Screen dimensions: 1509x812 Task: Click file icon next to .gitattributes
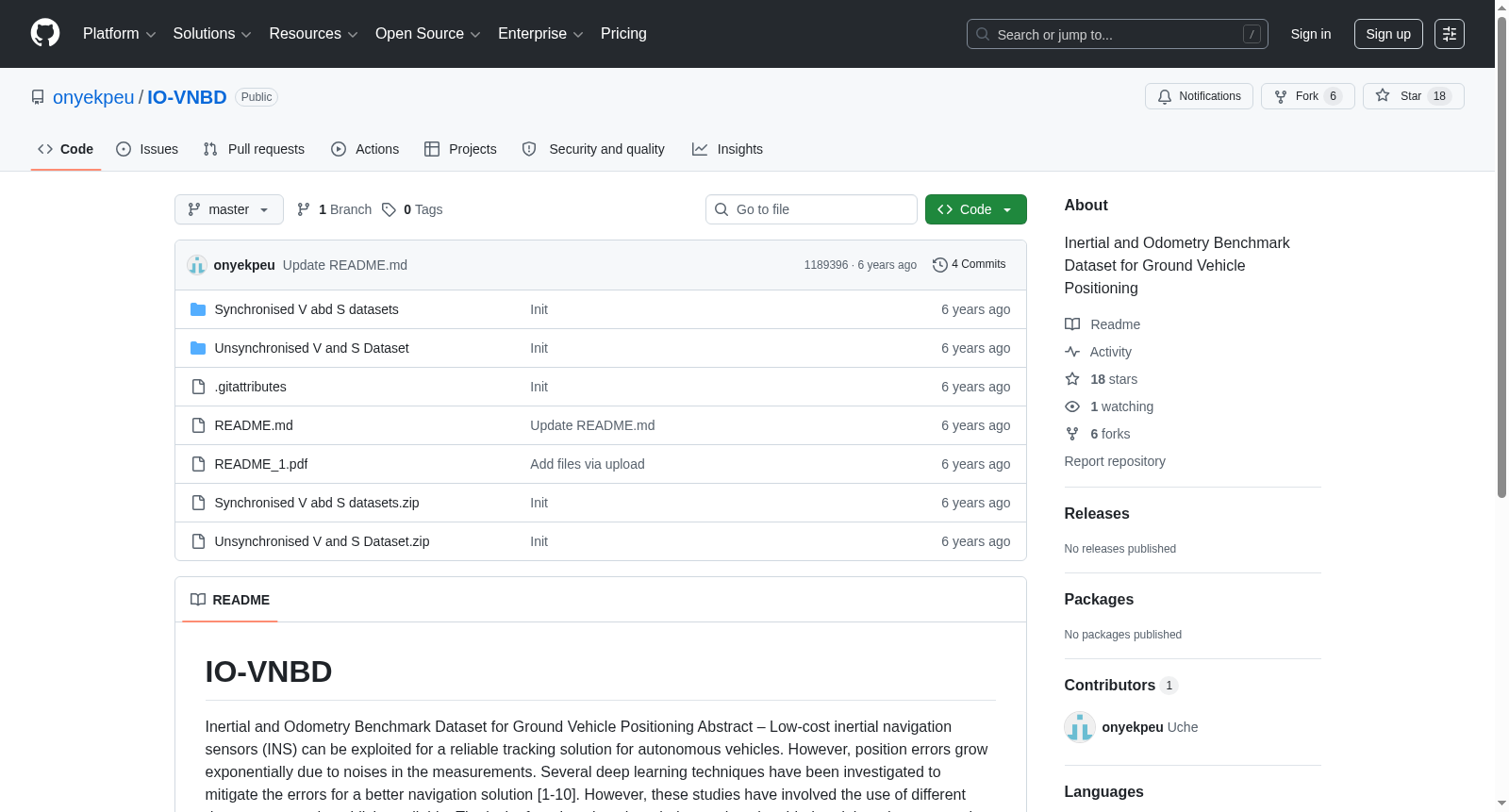(x=198, y=387)
